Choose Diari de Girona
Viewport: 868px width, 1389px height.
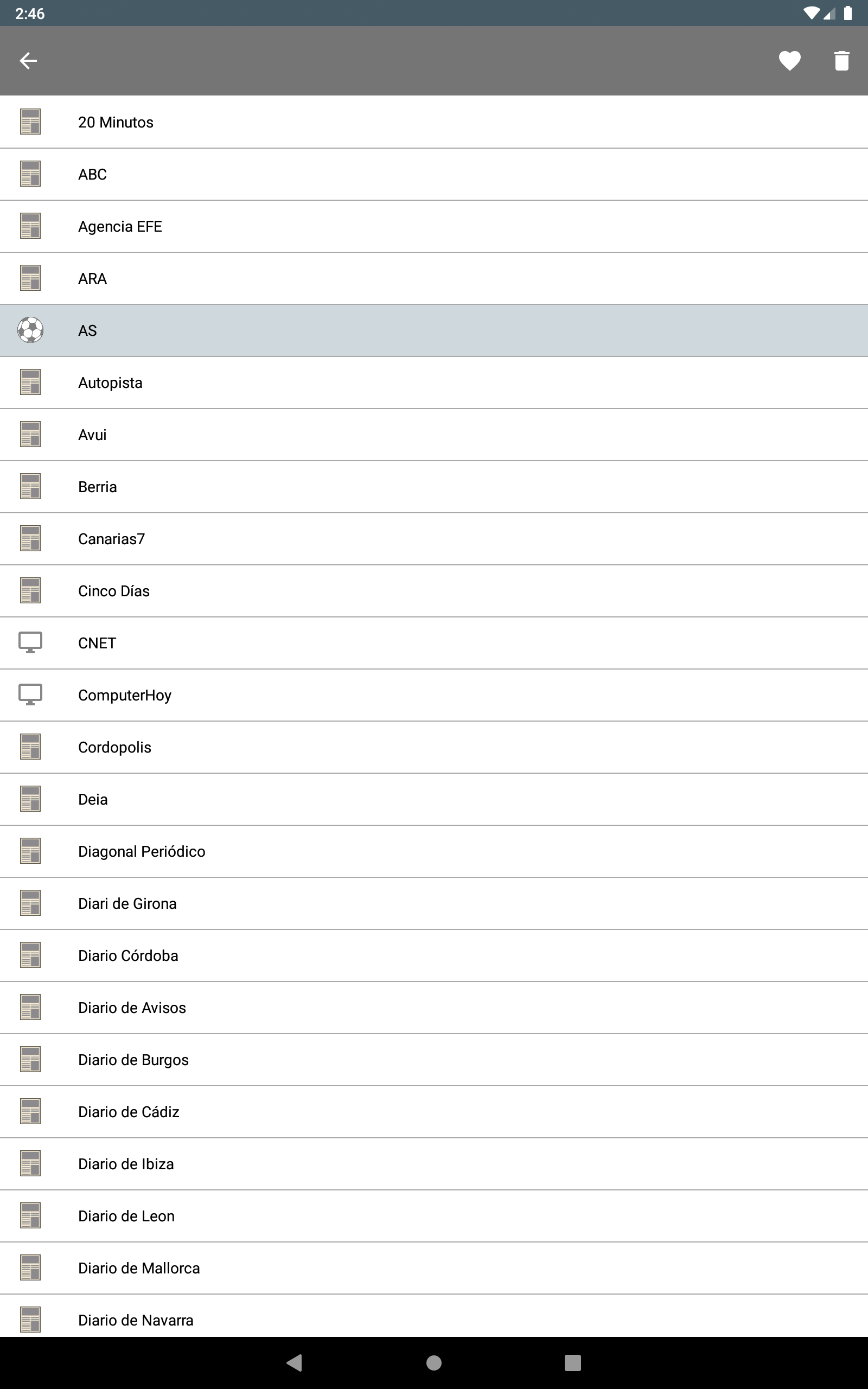[x=434, y=903]
